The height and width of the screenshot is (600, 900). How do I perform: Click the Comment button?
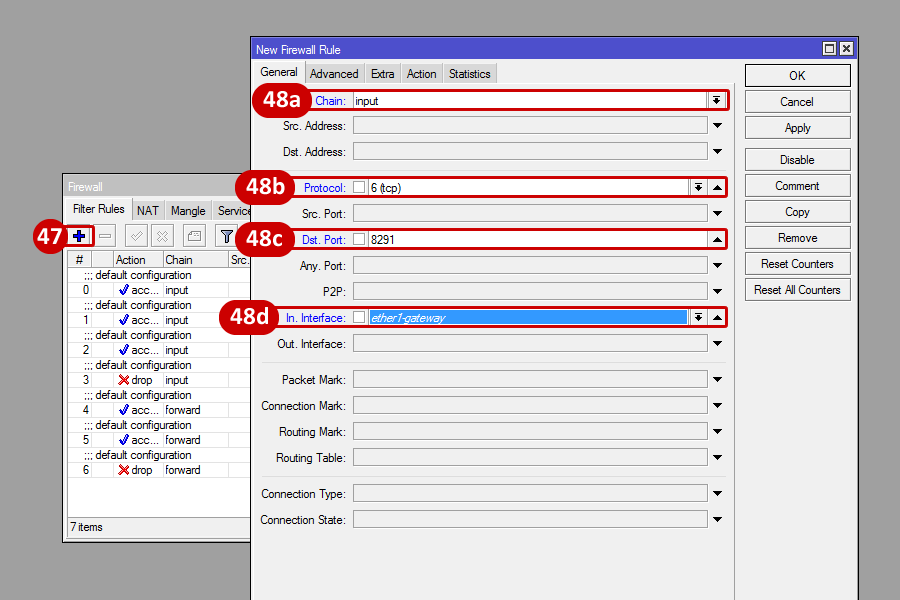[797, 185]
